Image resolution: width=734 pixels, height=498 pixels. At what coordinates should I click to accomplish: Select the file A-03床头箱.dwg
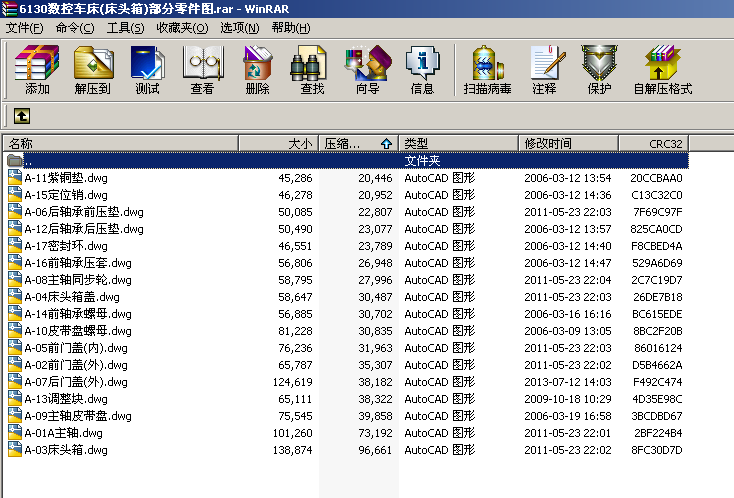66,450
